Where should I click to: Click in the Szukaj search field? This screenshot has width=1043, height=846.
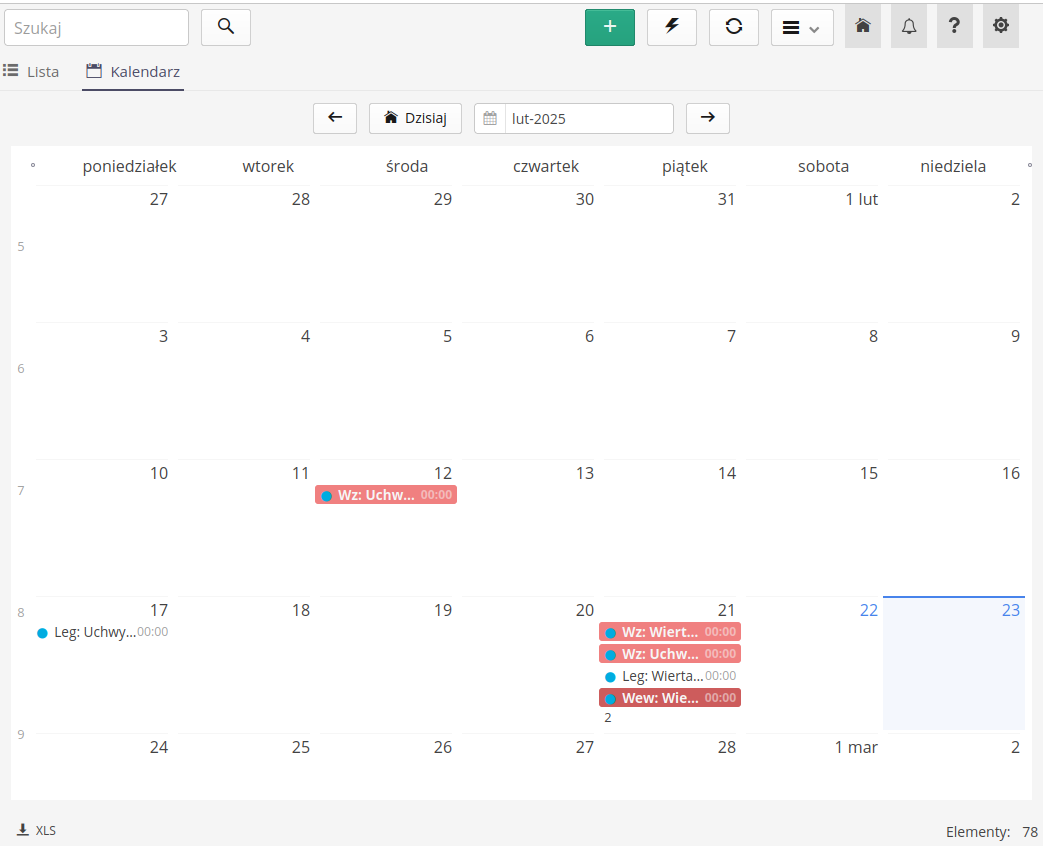point(96,28)
